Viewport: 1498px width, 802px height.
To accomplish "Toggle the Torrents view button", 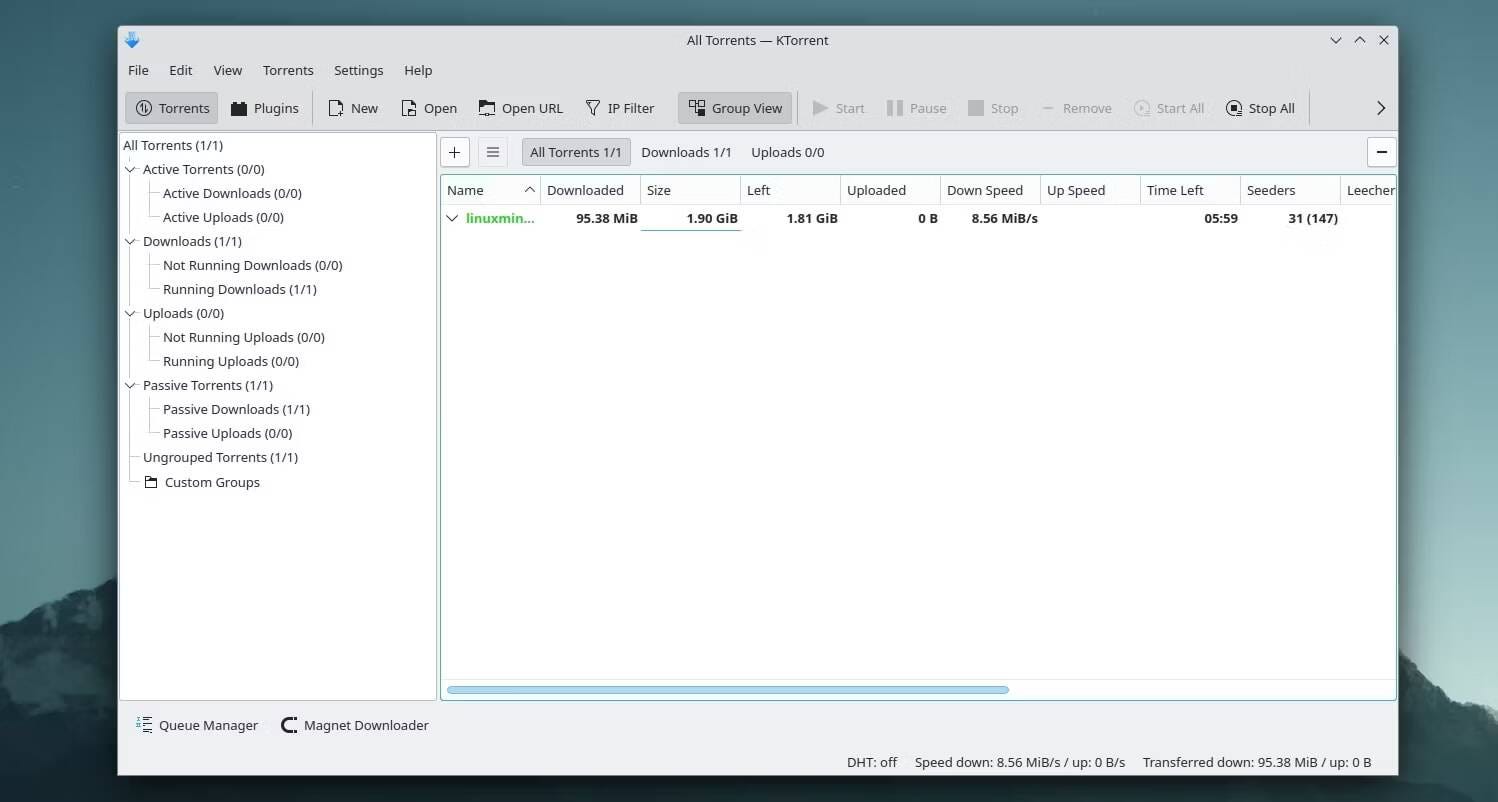I will point(170,107).
